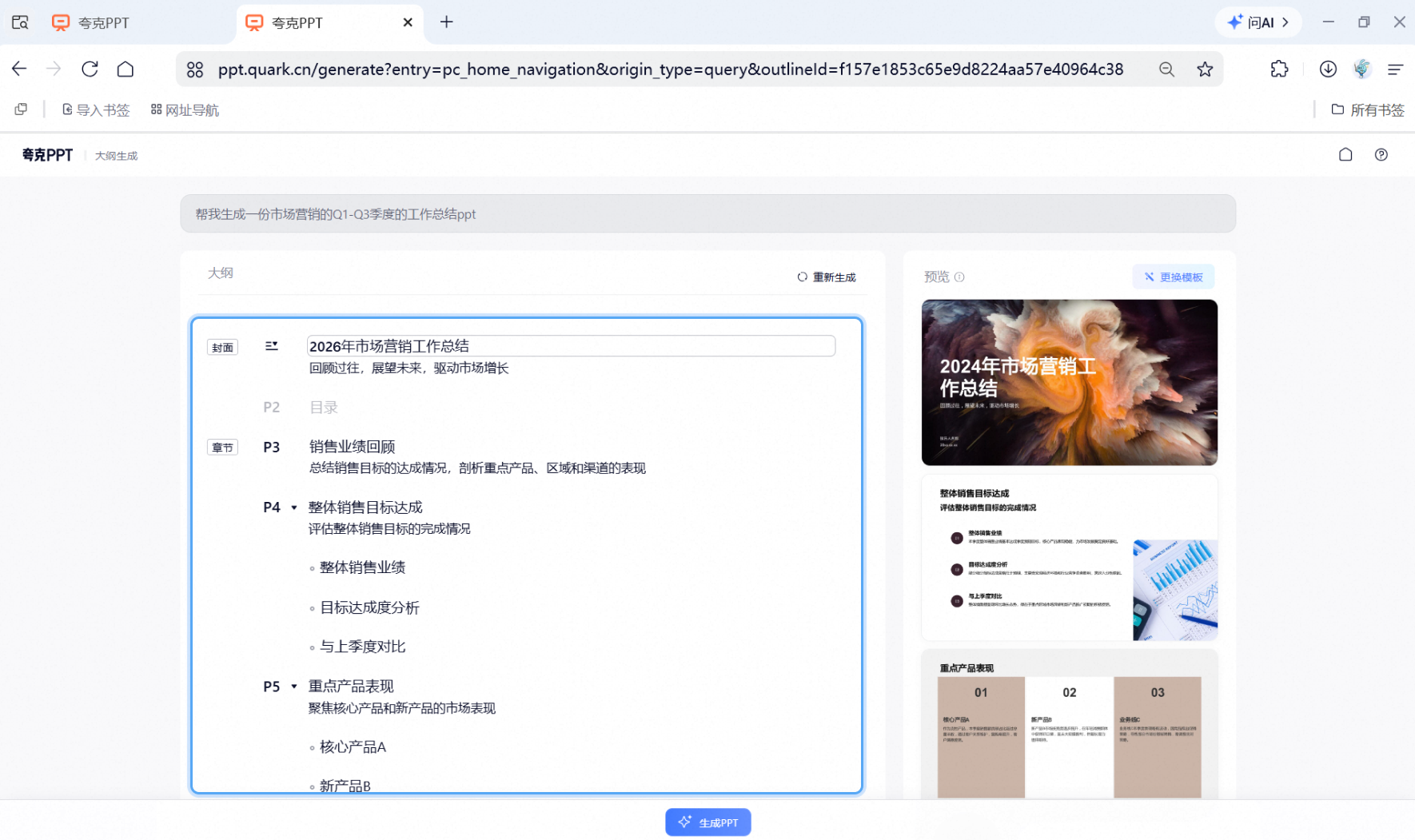
Task: Go back with the browser back arrow
Action: coord(19,69)
